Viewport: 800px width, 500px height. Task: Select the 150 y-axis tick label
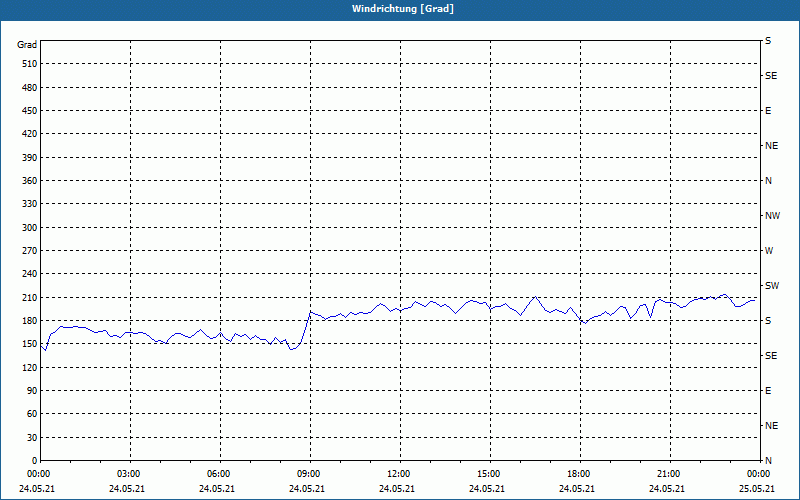[30, 344]
